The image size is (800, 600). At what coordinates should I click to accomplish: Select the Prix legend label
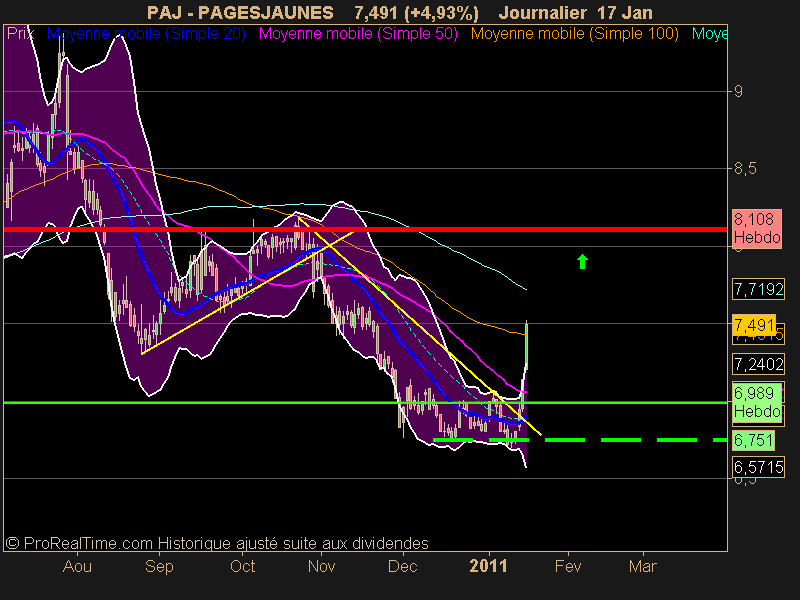click(20, 34)
